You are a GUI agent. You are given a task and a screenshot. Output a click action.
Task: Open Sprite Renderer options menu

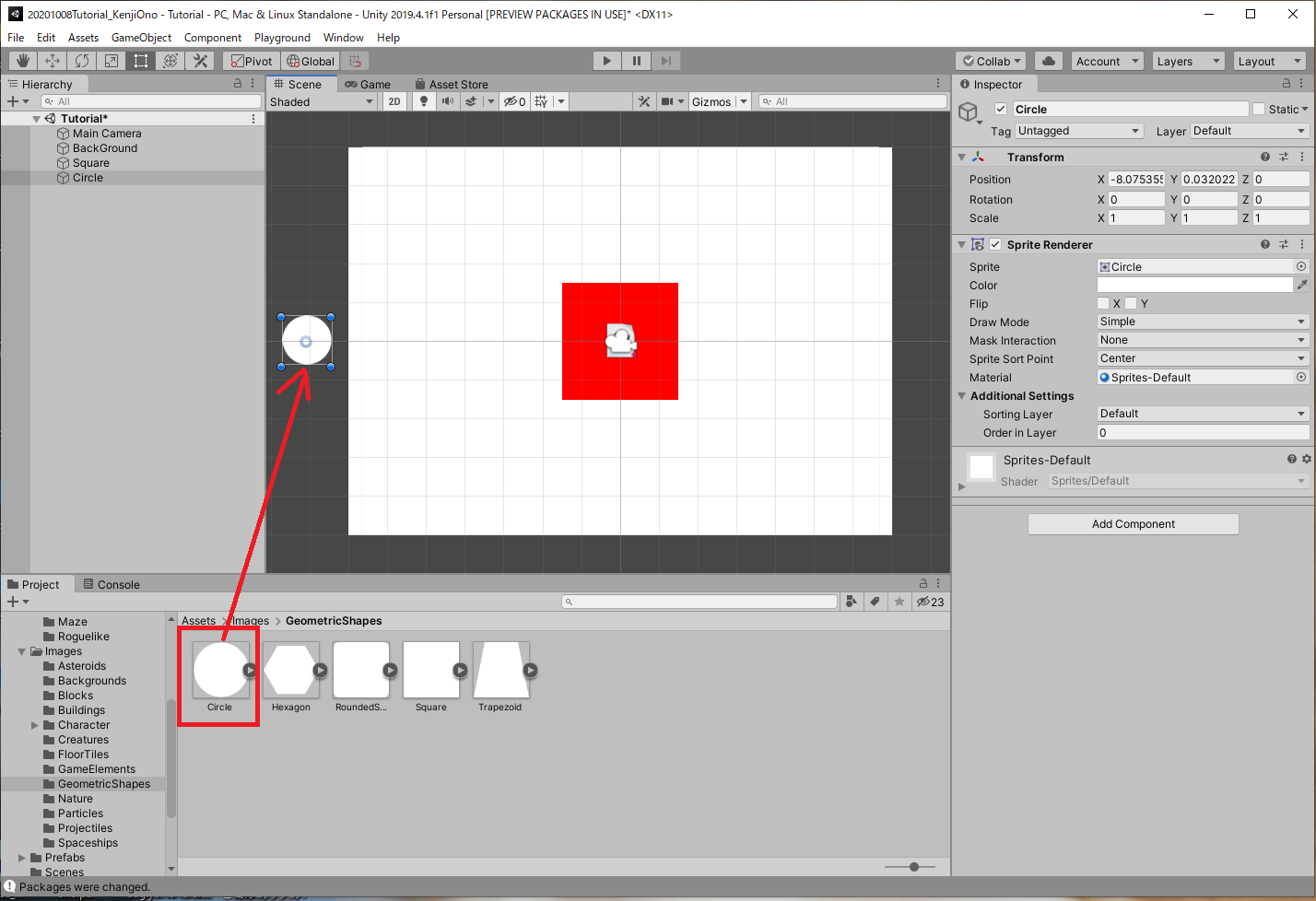1302,244
